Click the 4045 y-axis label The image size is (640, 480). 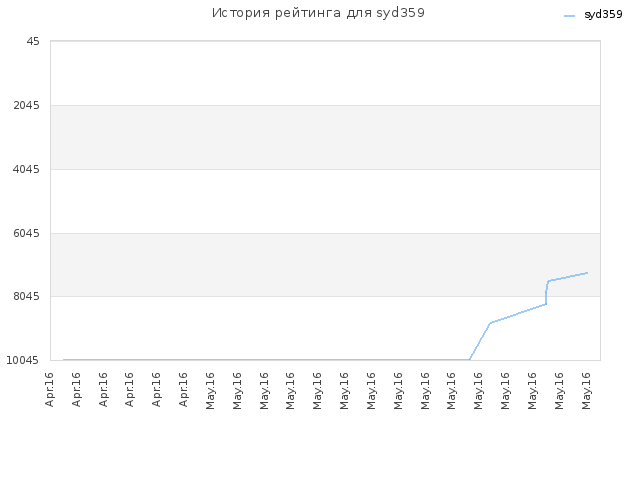coord(27,169)
